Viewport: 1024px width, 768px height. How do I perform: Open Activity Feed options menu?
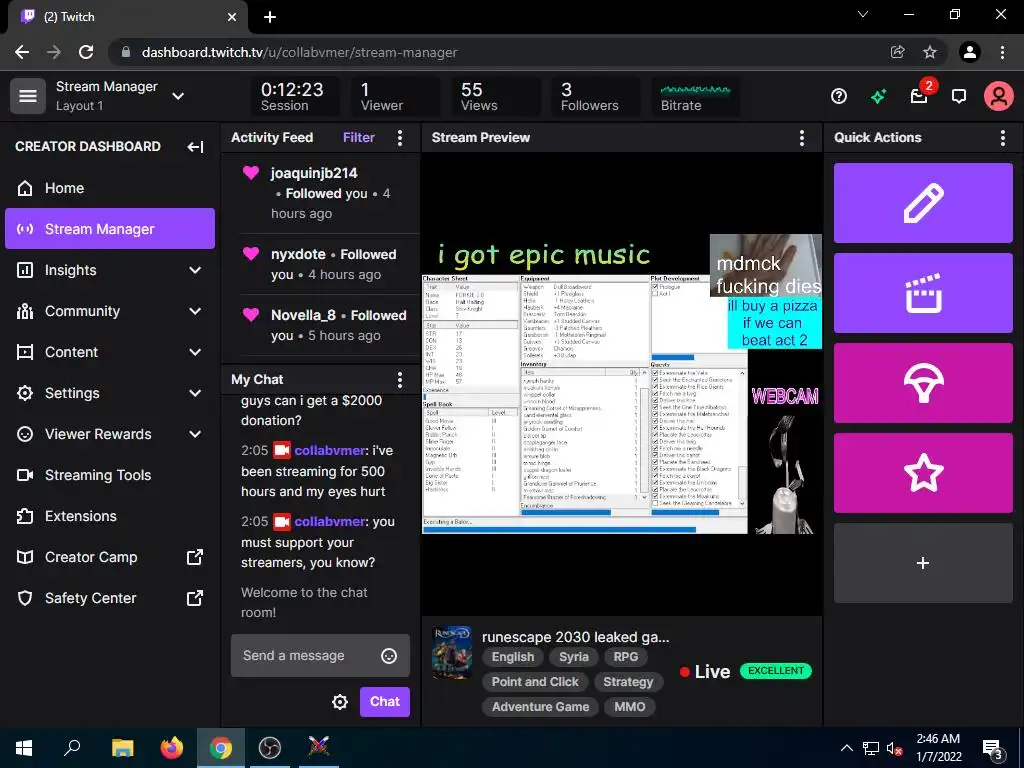(400, 137)
